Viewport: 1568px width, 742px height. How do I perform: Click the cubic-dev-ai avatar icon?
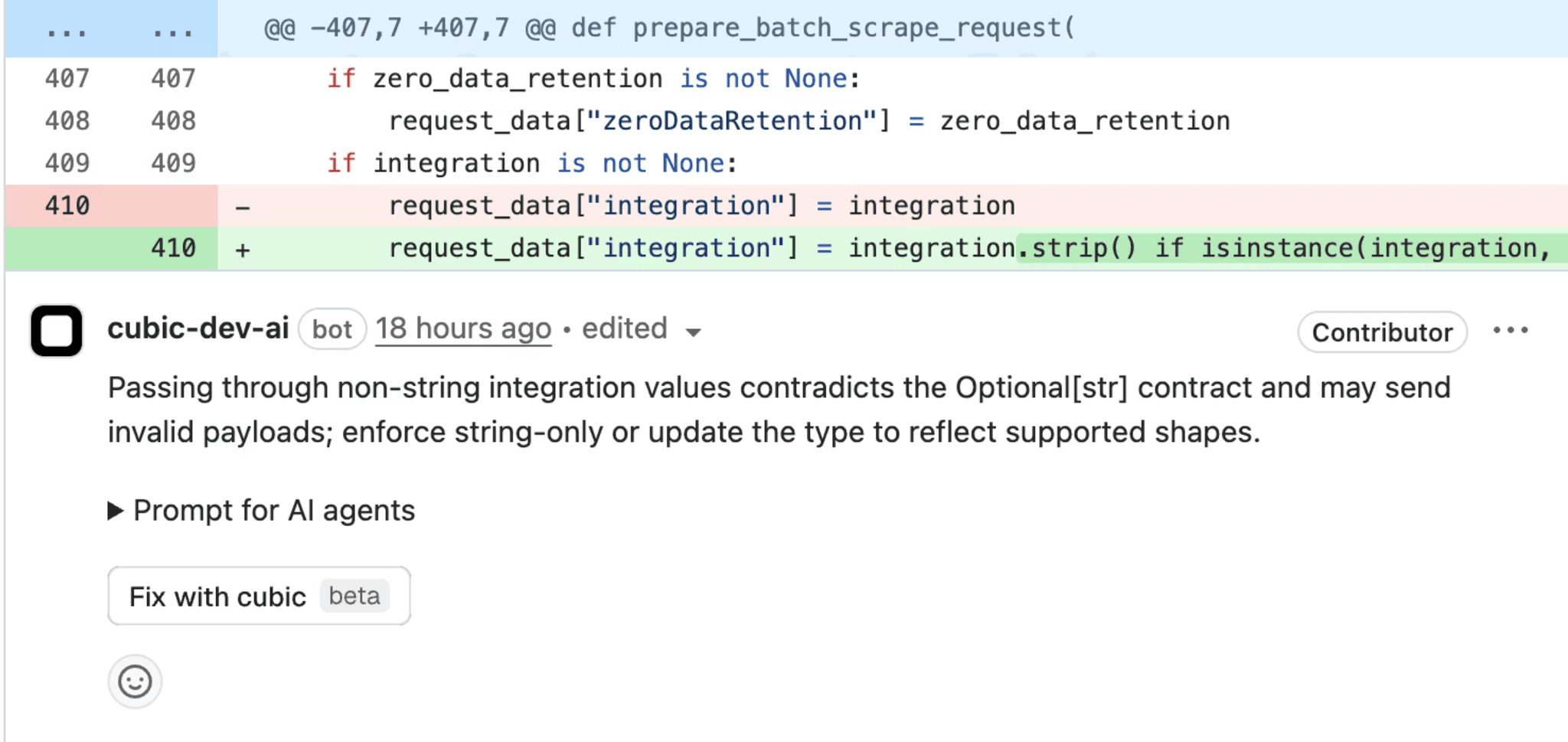57,331
